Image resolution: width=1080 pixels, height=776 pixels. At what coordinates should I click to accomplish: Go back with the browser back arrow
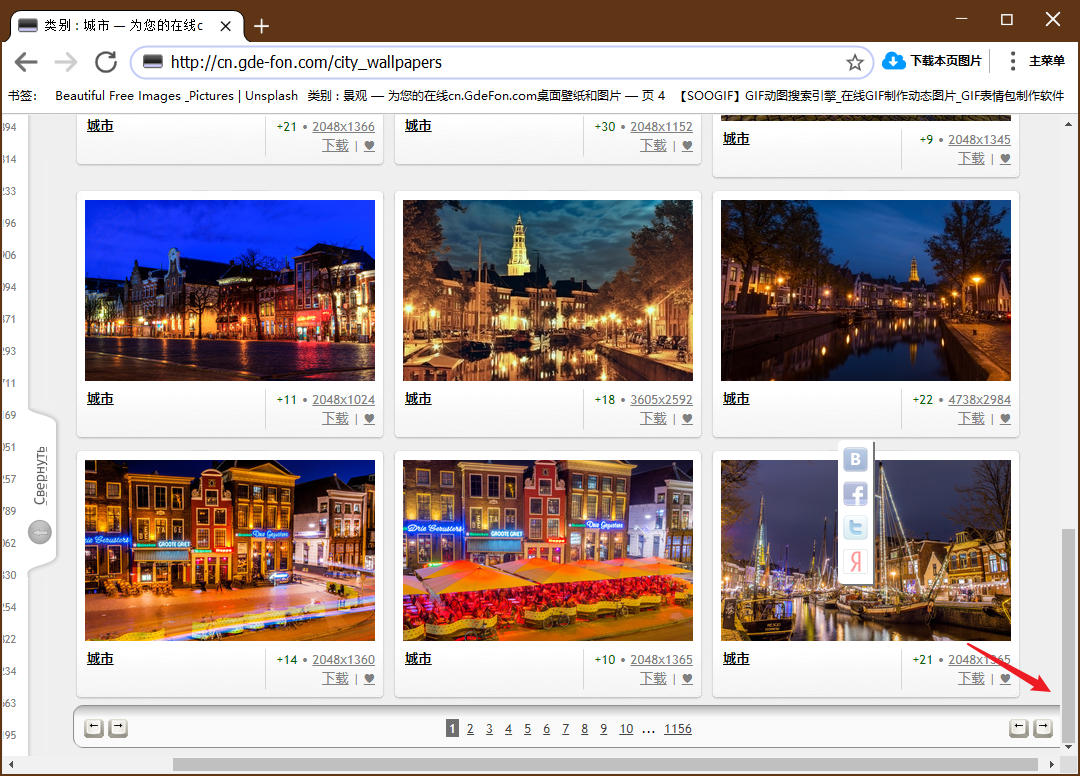(26, 62)
